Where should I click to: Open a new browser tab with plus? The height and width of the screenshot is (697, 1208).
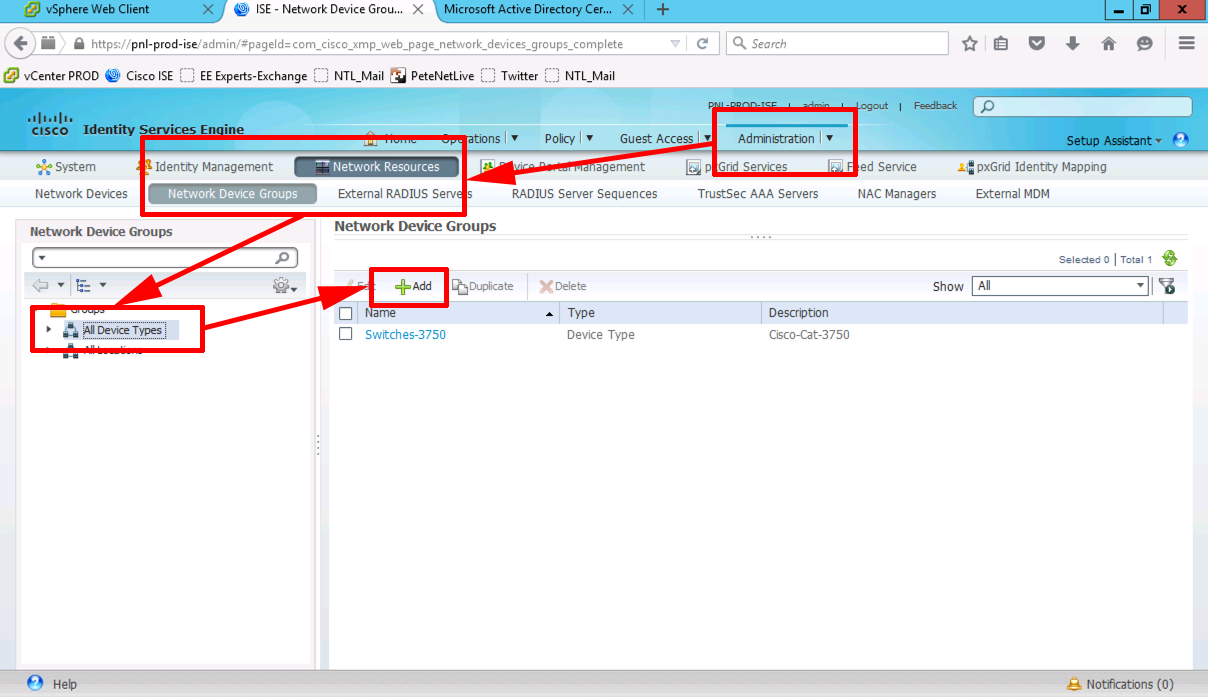(662, 10)
